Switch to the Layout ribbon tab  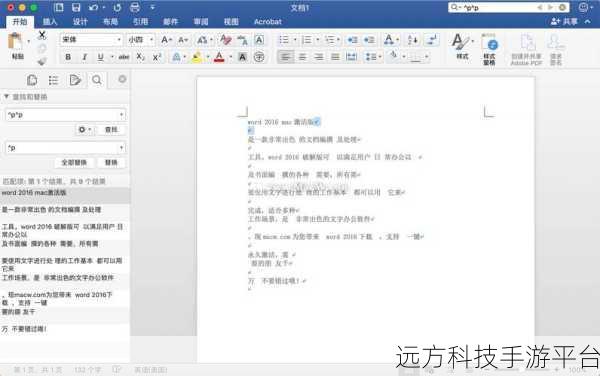click(110, 22)
